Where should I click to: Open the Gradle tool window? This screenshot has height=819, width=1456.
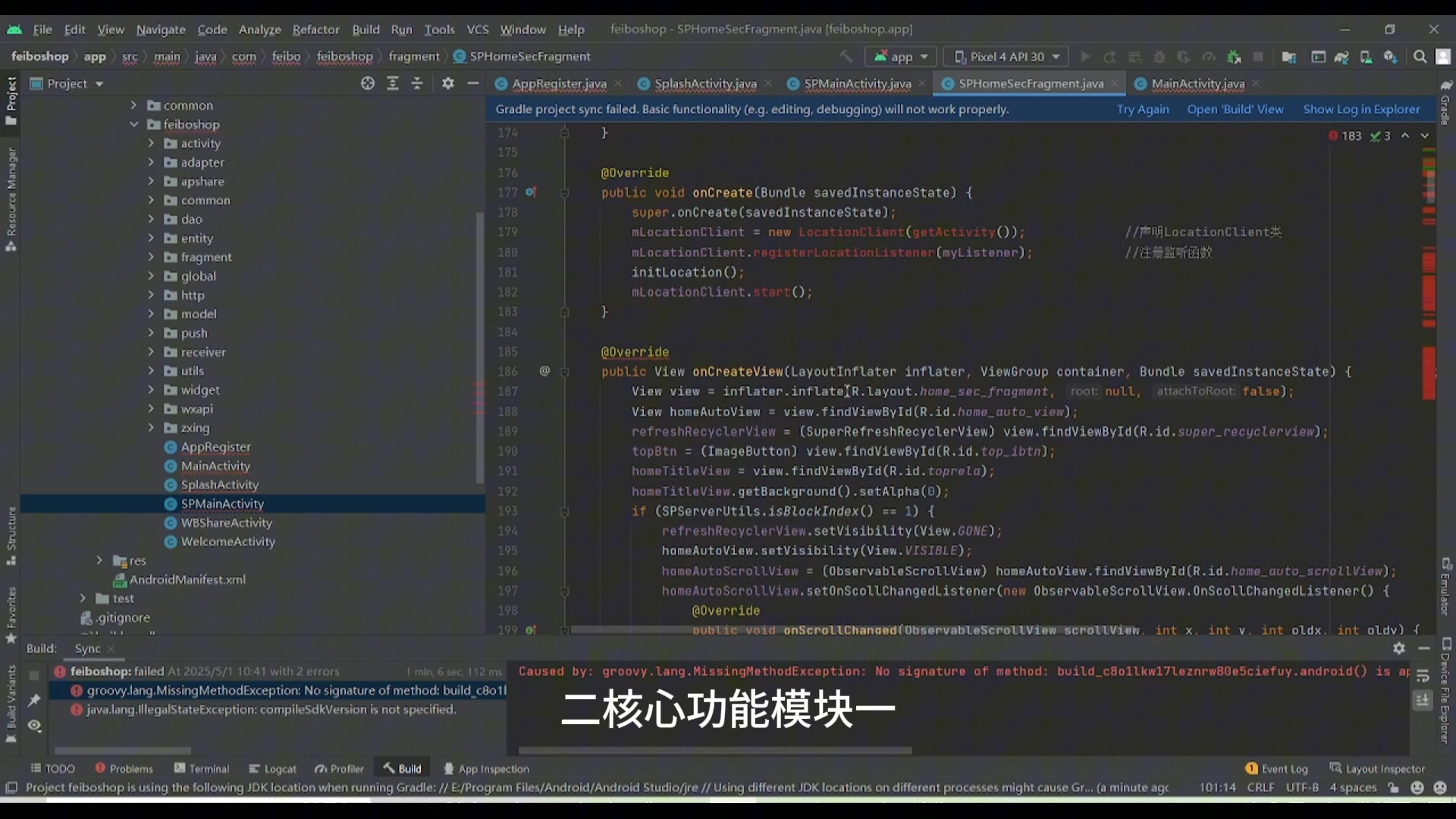tap(1445, 102)
